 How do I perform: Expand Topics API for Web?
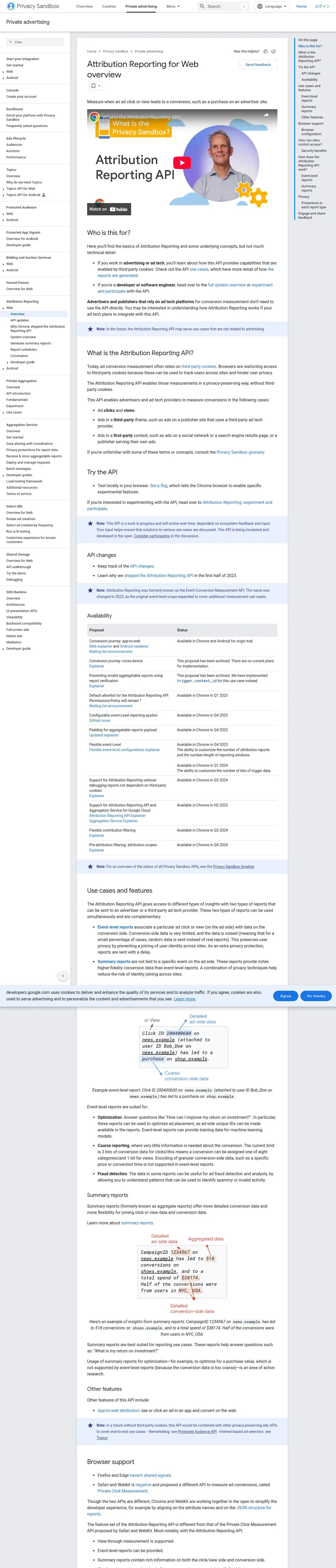point(4,189)
